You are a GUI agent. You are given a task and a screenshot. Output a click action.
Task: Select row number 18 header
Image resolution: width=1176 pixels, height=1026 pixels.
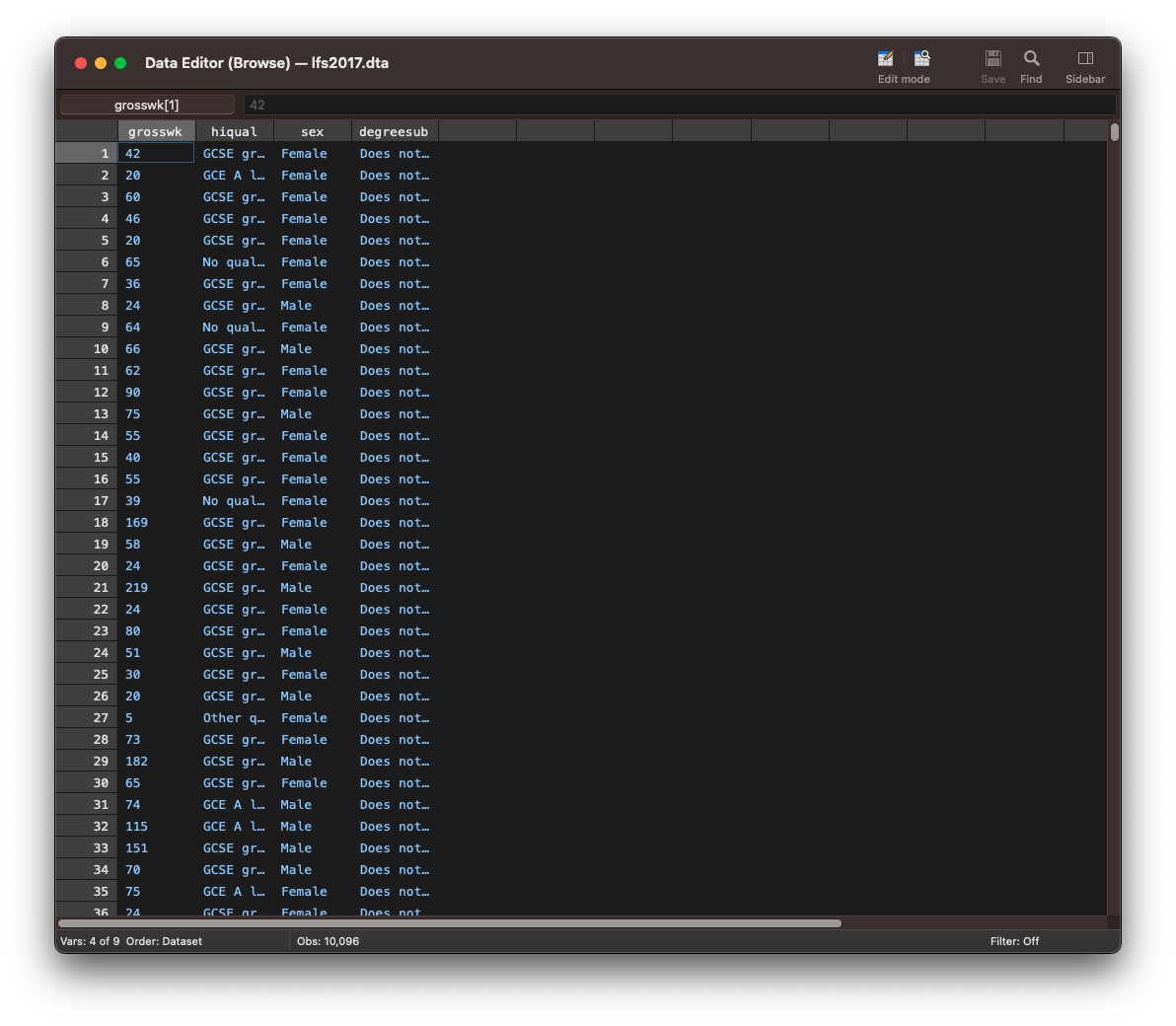[x=87, y=523]
